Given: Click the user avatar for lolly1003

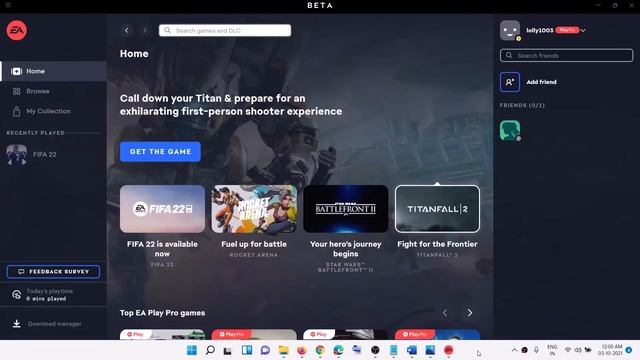Looking at the screenshot, I should coord(510,30).
